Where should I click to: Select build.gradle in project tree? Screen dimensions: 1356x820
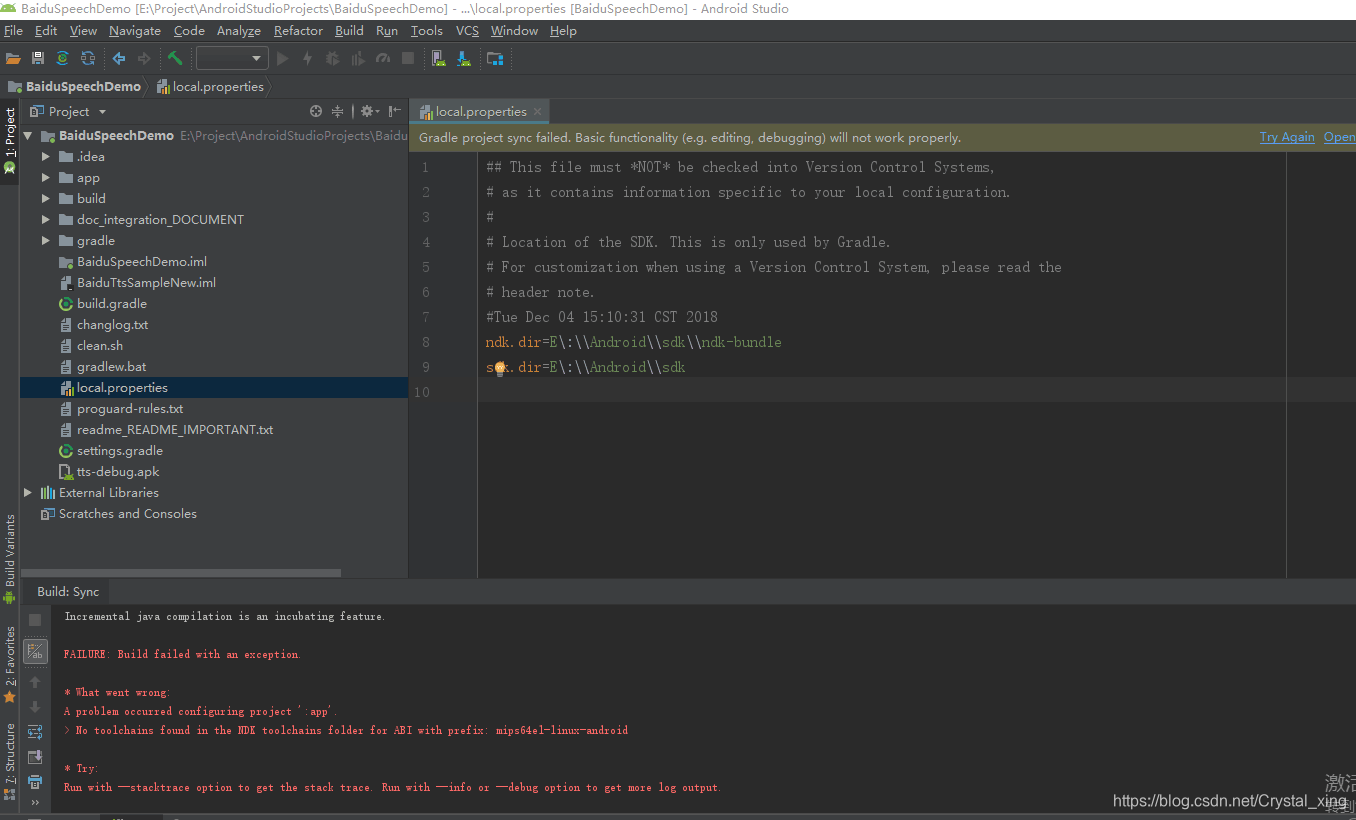[112, 303]
